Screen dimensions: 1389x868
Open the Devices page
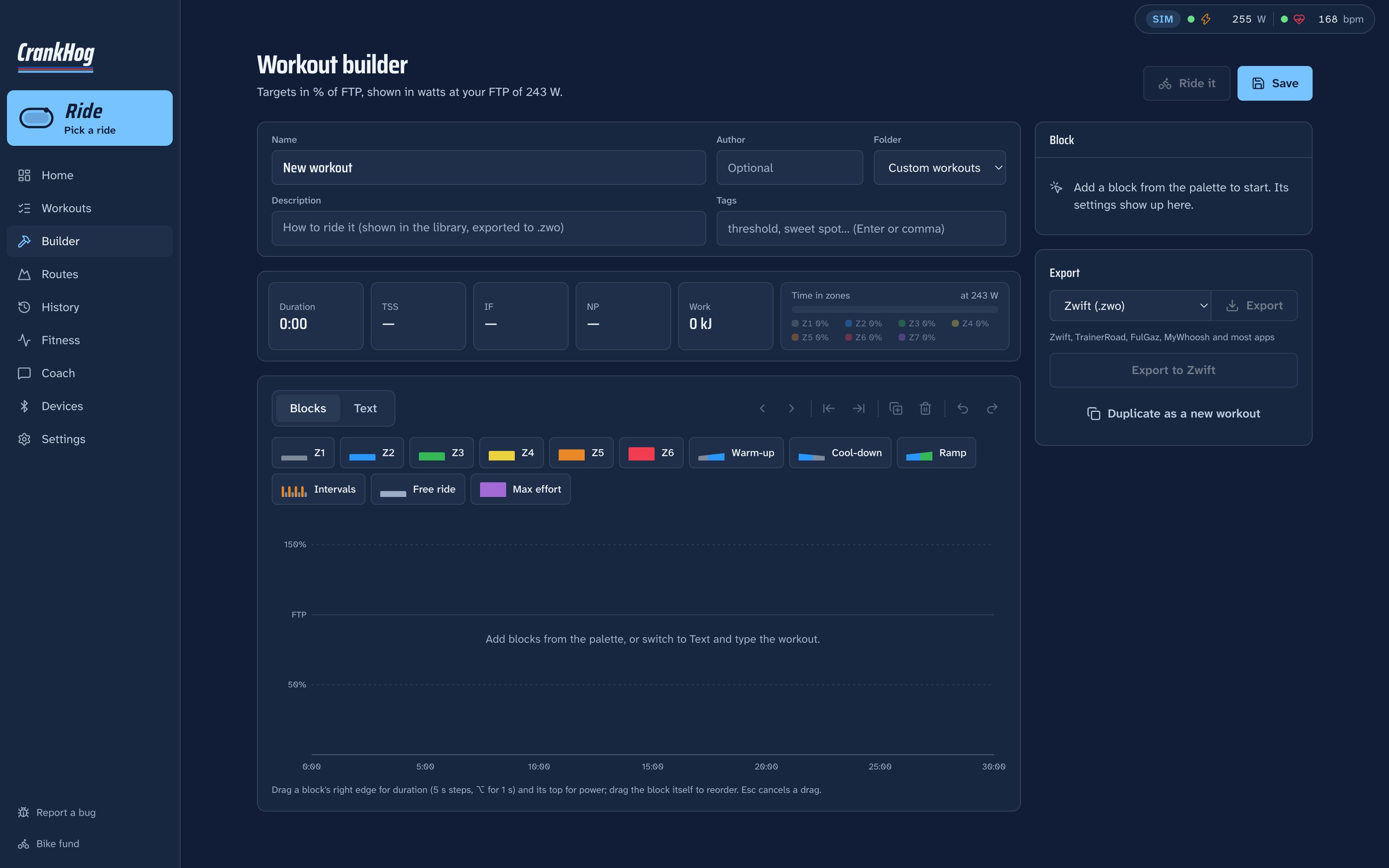(89, 406)
